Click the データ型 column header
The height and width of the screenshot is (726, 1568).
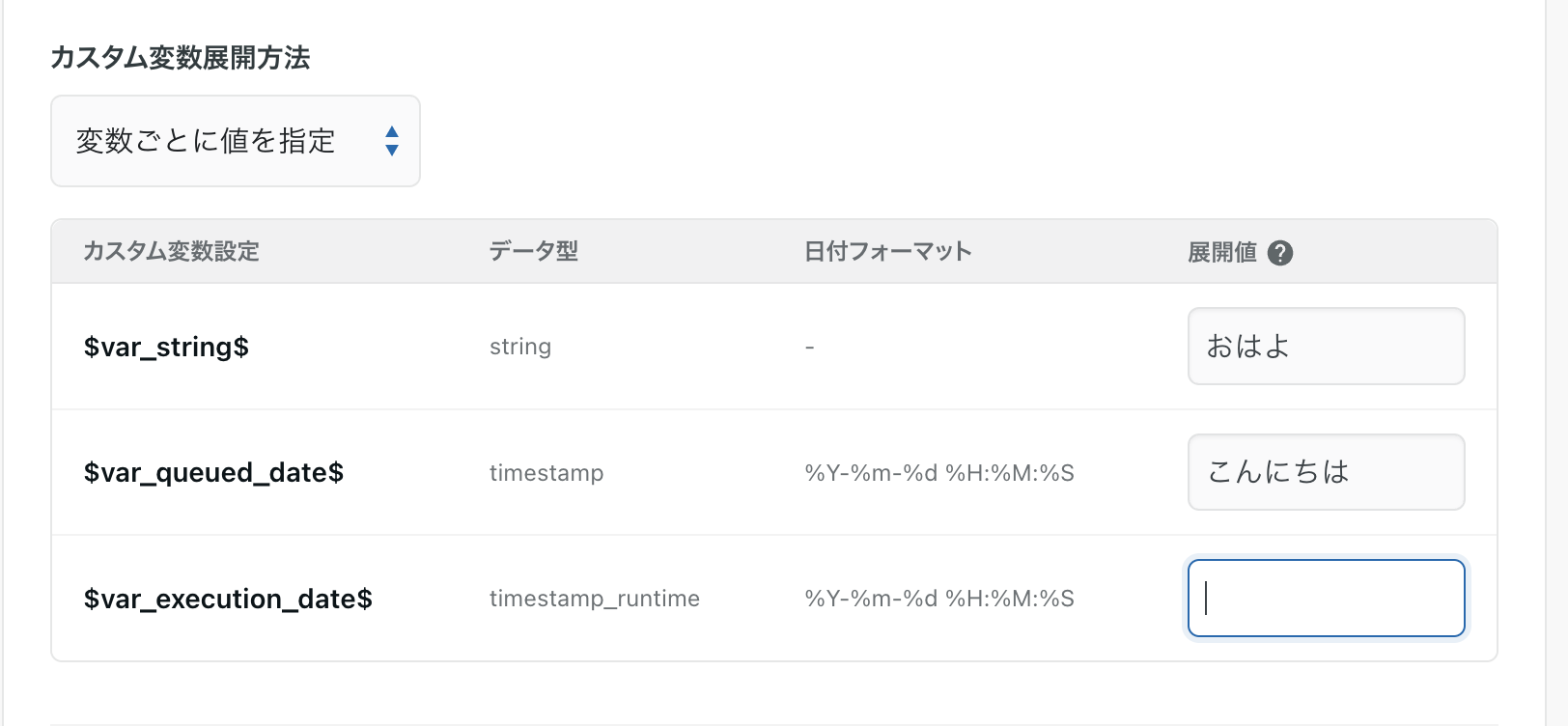tap(534, 251)
